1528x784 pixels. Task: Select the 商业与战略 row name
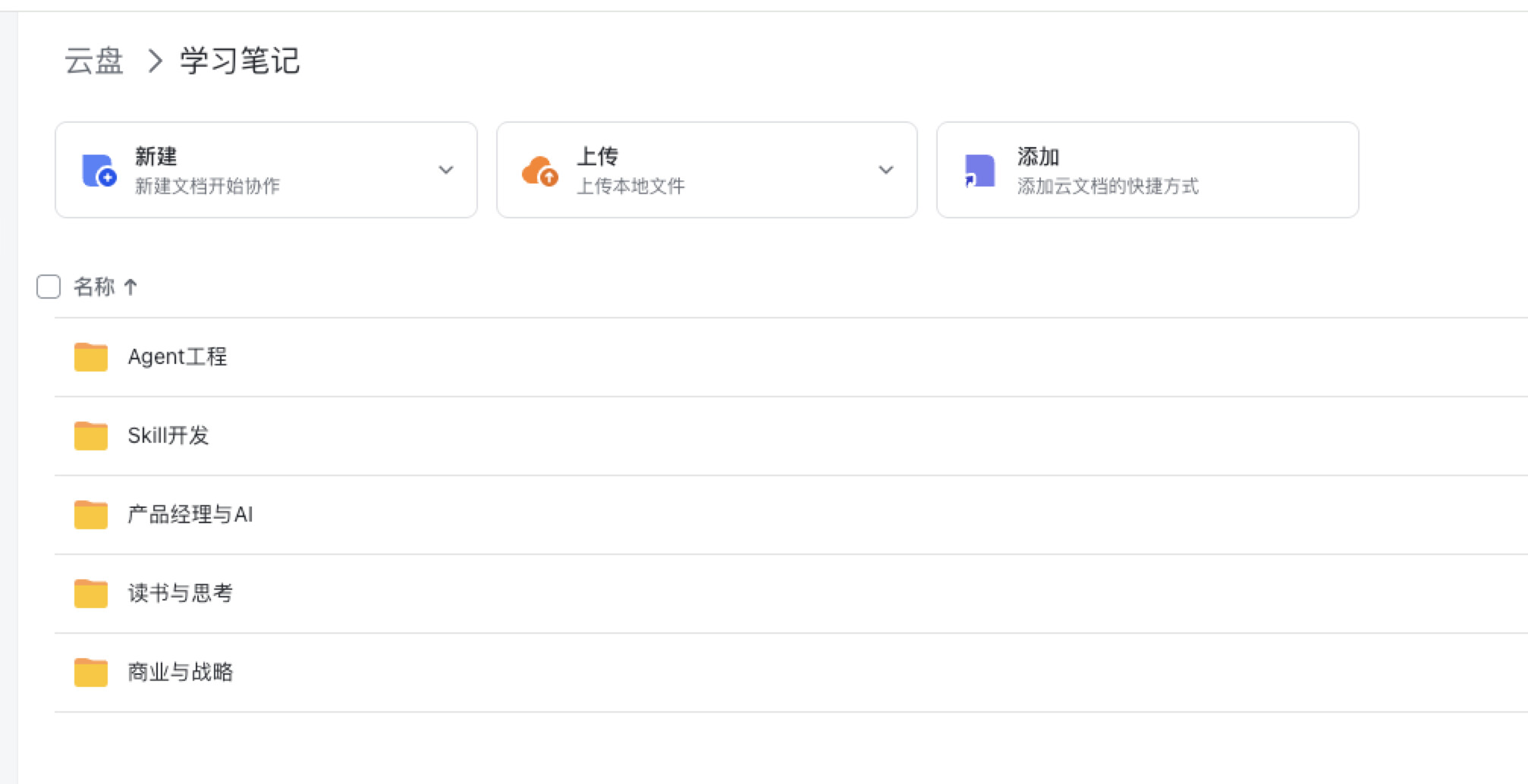coord(181,672)
